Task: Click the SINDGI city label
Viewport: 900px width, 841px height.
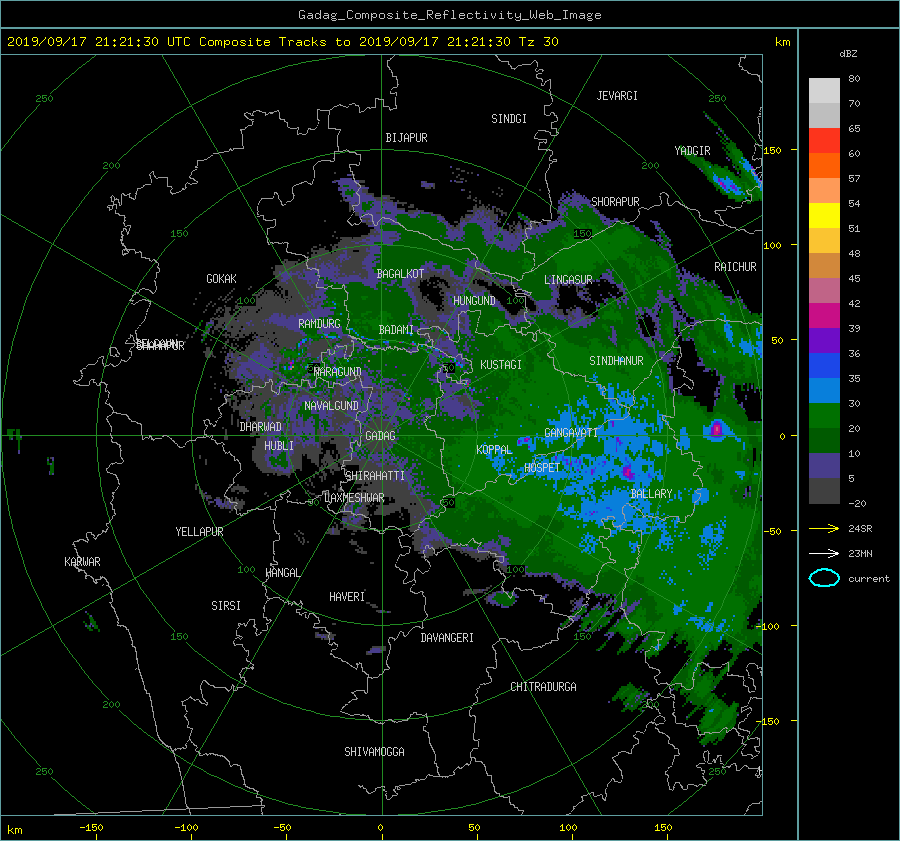Action: [509, 119]
